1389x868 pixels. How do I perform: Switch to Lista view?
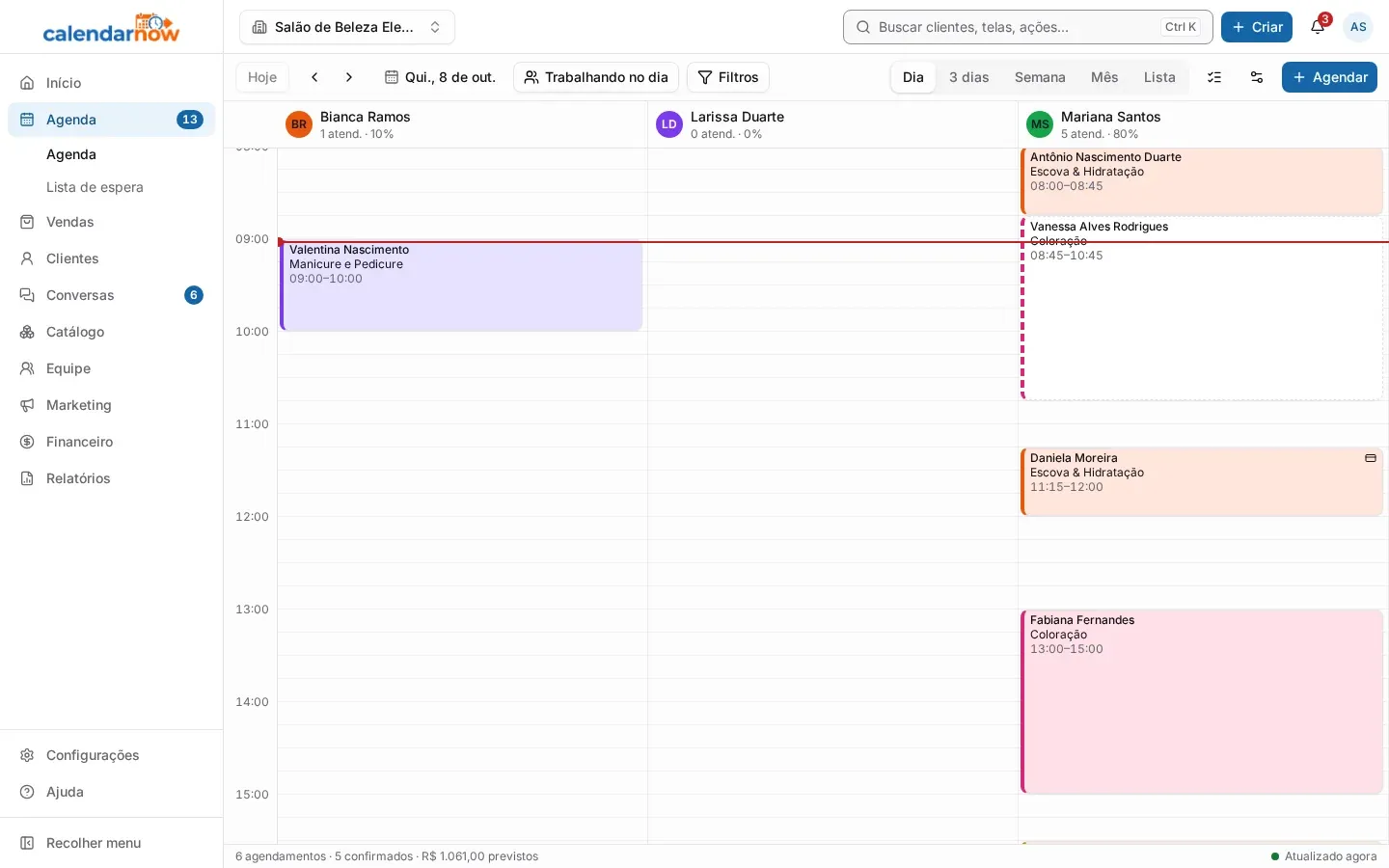click(1159, 77)
